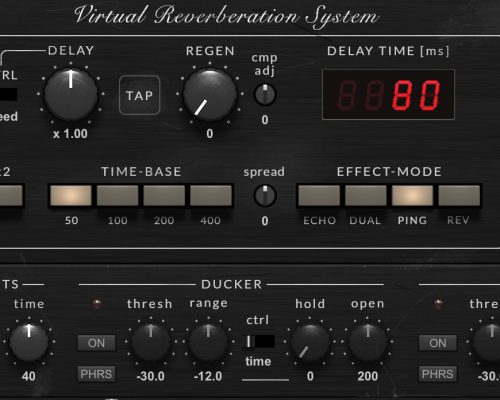Adjust the DELAY knob
Screen dimensions: 500x400
(x=71, y=94)
